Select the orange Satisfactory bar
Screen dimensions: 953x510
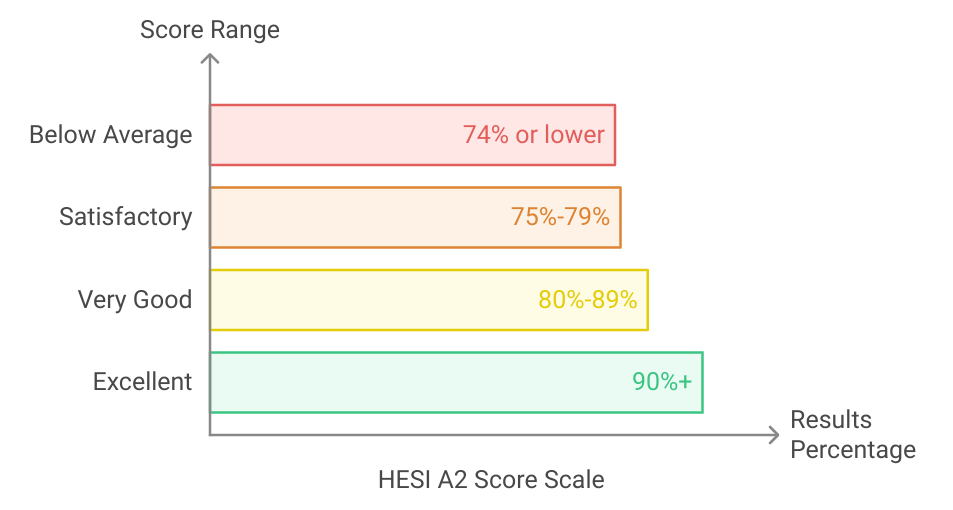click(416, 217)
